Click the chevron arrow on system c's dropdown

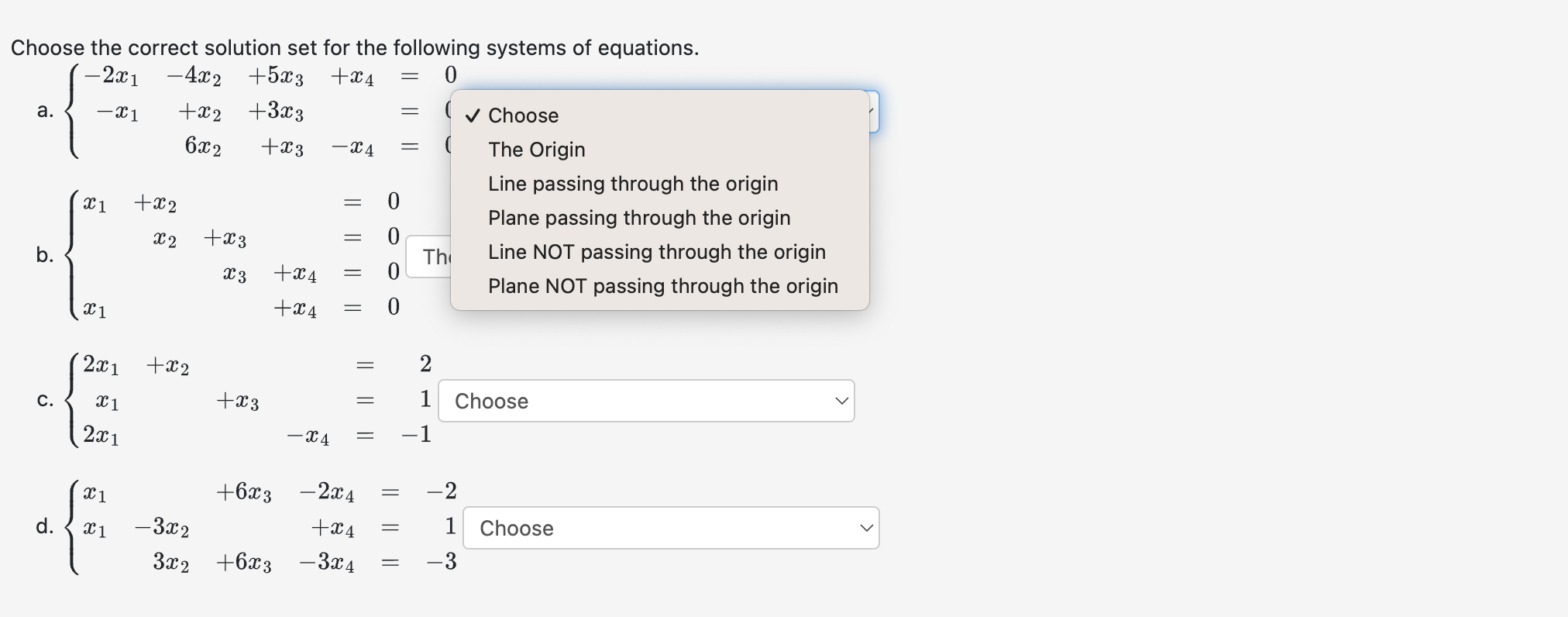[841, 401]
